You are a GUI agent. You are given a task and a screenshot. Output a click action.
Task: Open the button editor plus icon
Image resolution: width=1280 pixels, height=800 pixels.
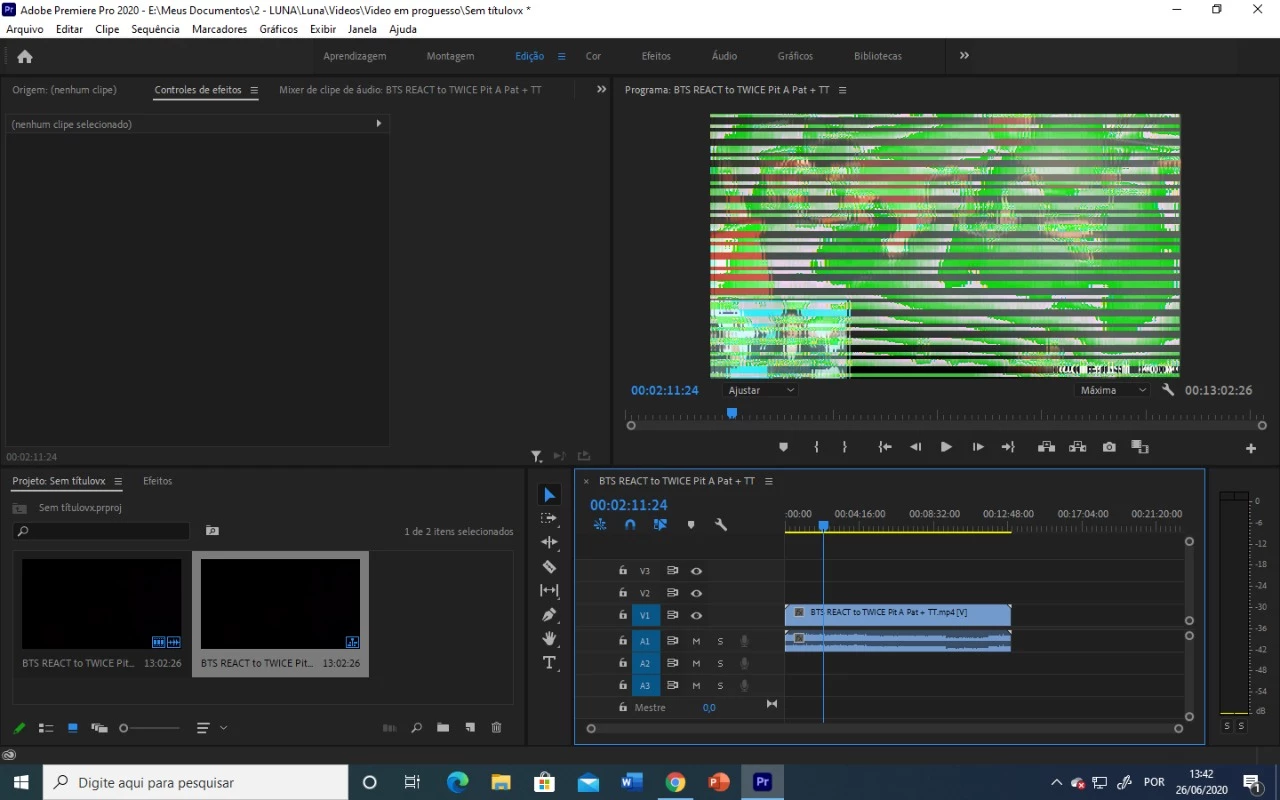pyautogui.click(x=1251, y=448)
